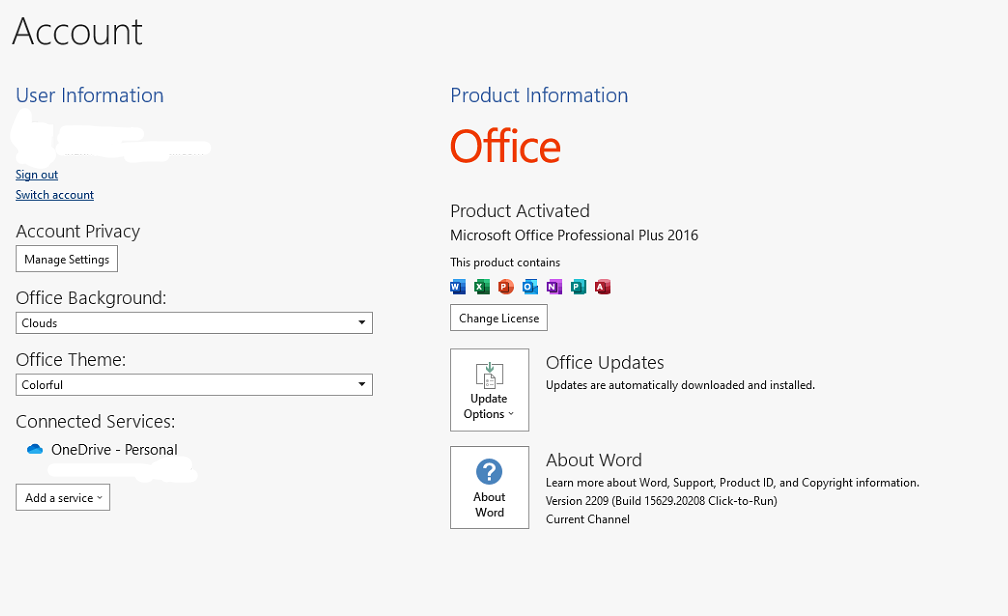This screenshot has width=1008, height=616.
Task: Select the Colorful theme field
Action: point(194,385)
